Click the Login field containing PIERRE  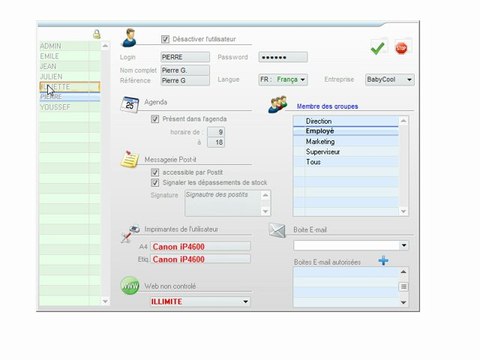pos(185,57)
